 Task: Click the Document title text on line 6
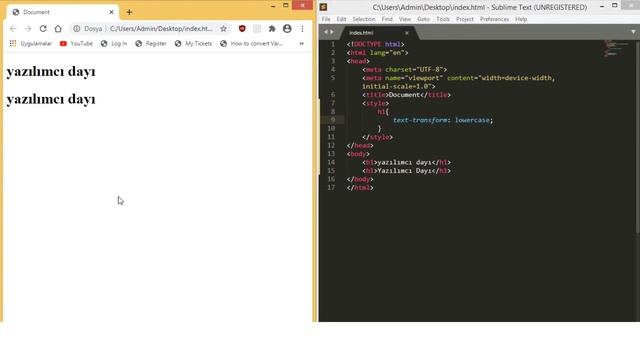coord(404,95)
